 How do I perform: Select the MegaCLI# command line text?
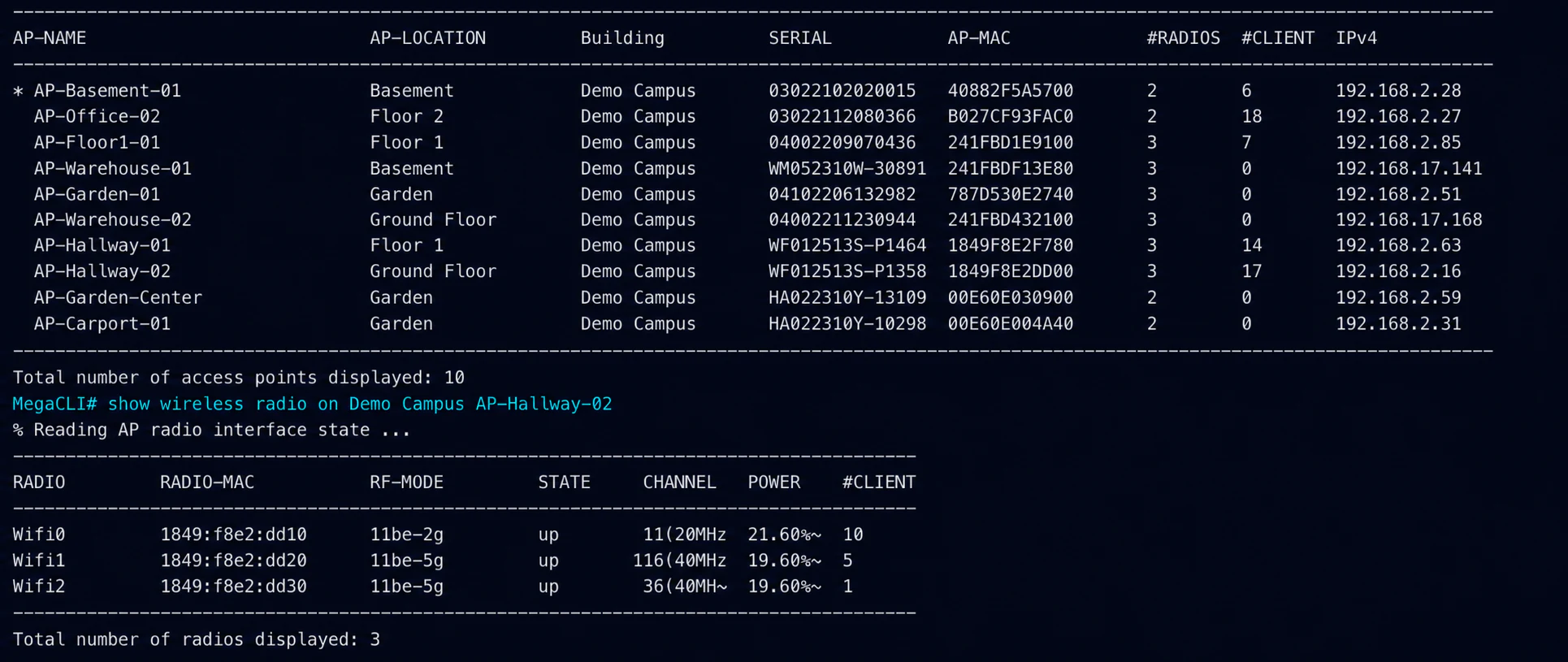pyautogui.click(x=312, y=404)
